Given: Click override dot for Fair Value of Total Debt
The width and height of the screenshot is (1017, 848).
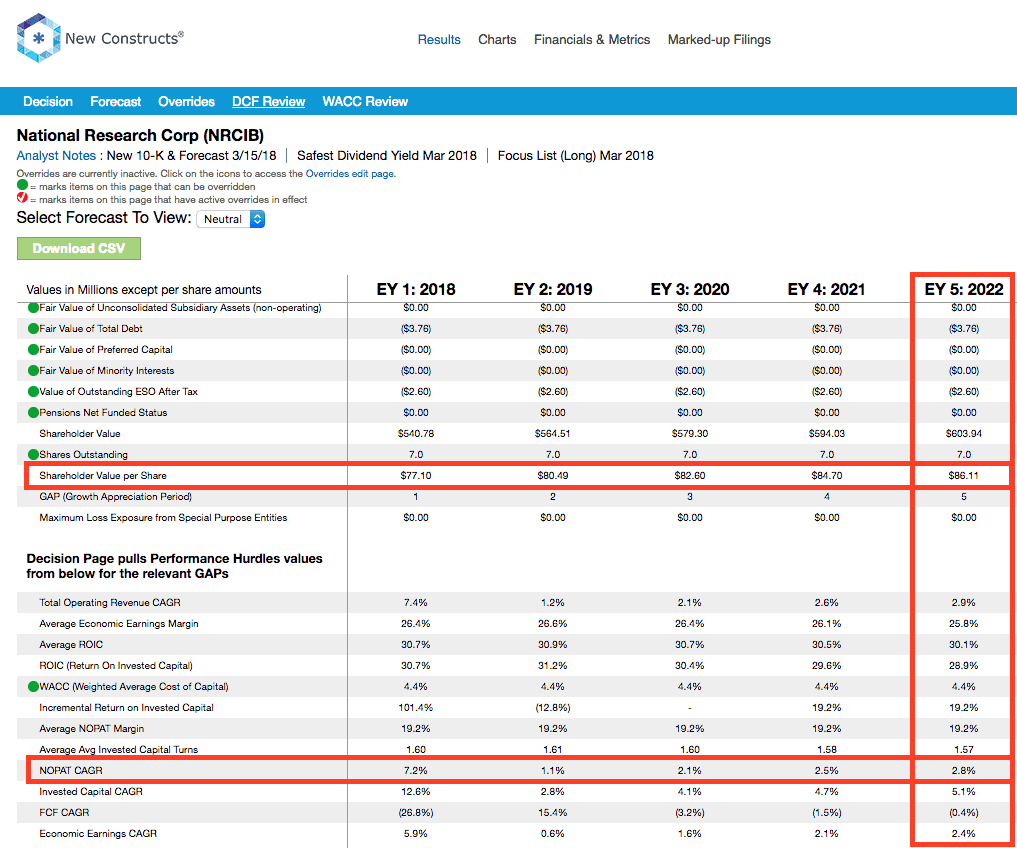Looking at the screenshot, I should point(33,329).
